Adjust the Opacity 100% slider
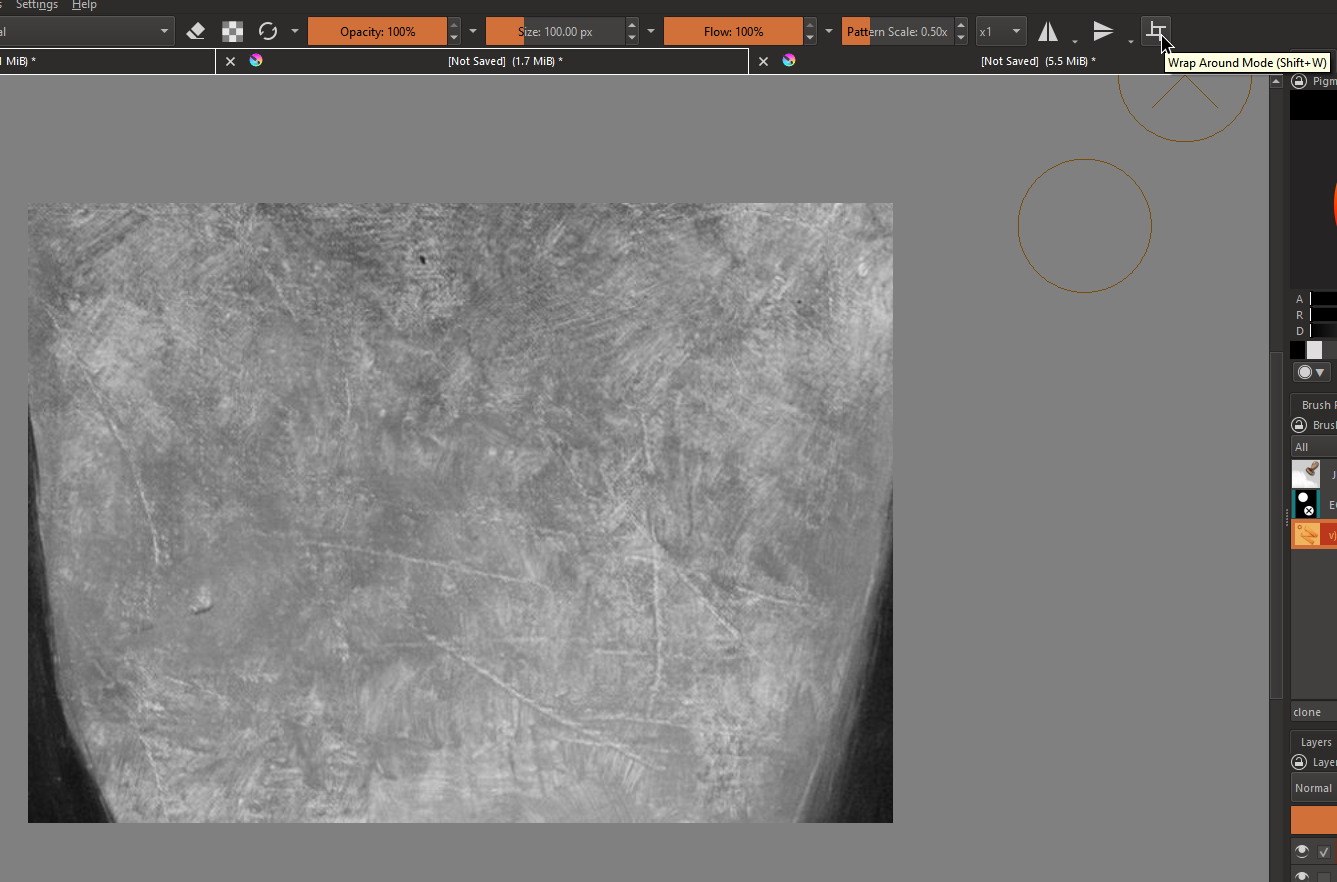 377,32
